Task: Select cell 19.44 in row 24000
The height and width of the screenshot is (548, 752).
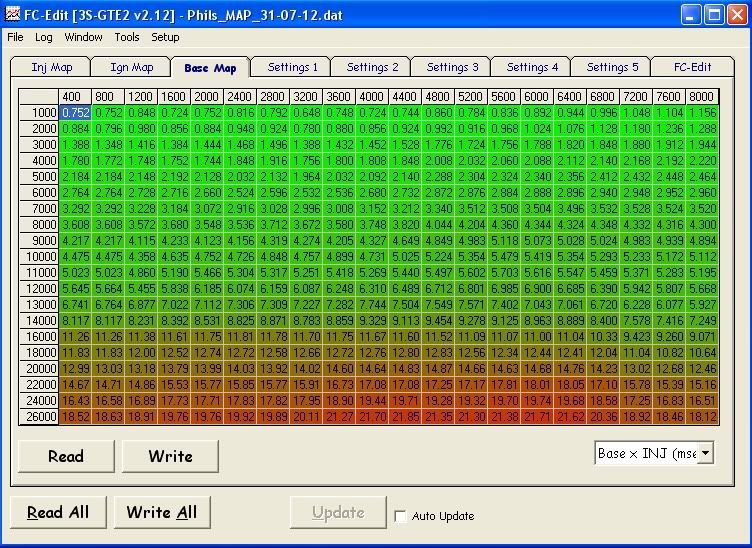Action: click(372, 401)
